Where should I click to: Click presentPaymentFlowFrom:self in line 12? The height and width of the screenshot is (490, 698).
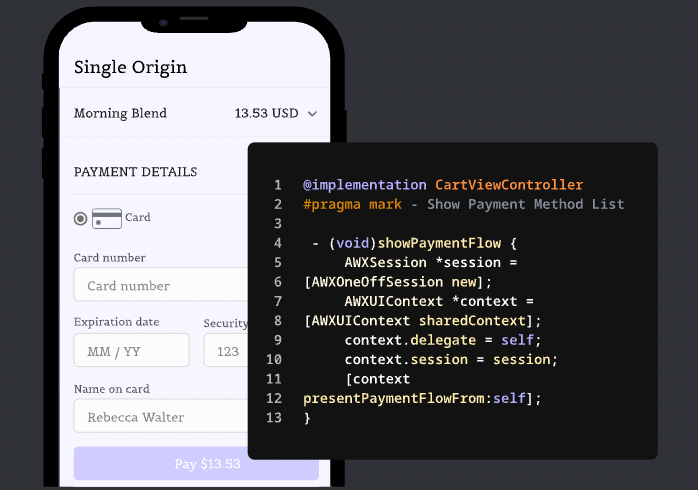pyautogui.click(x=414, y=398)
